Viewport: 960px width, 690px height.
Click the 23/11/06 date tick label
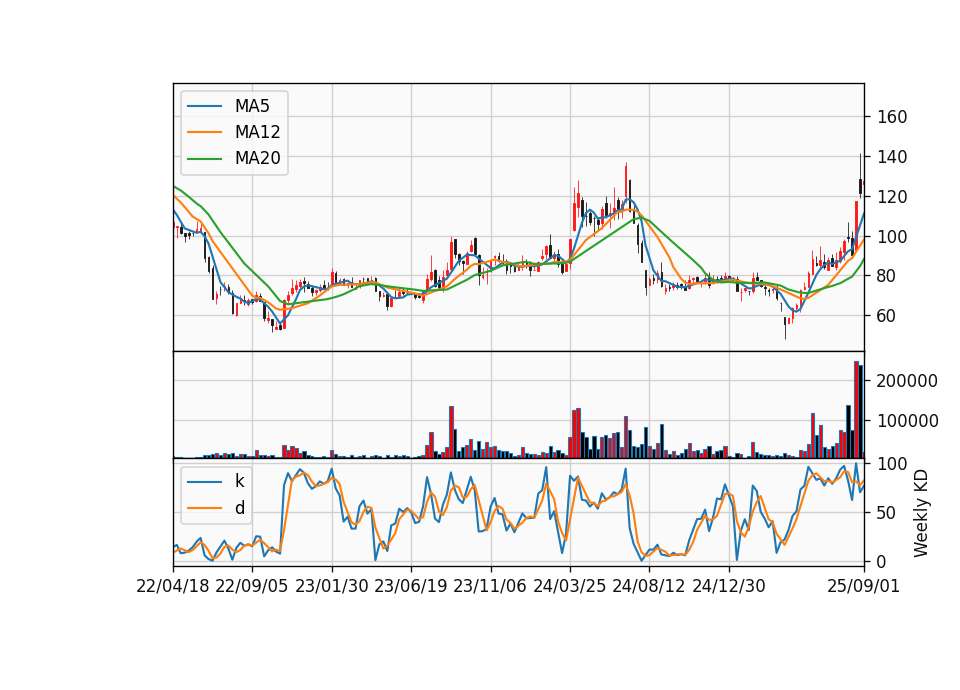[490, 586]
